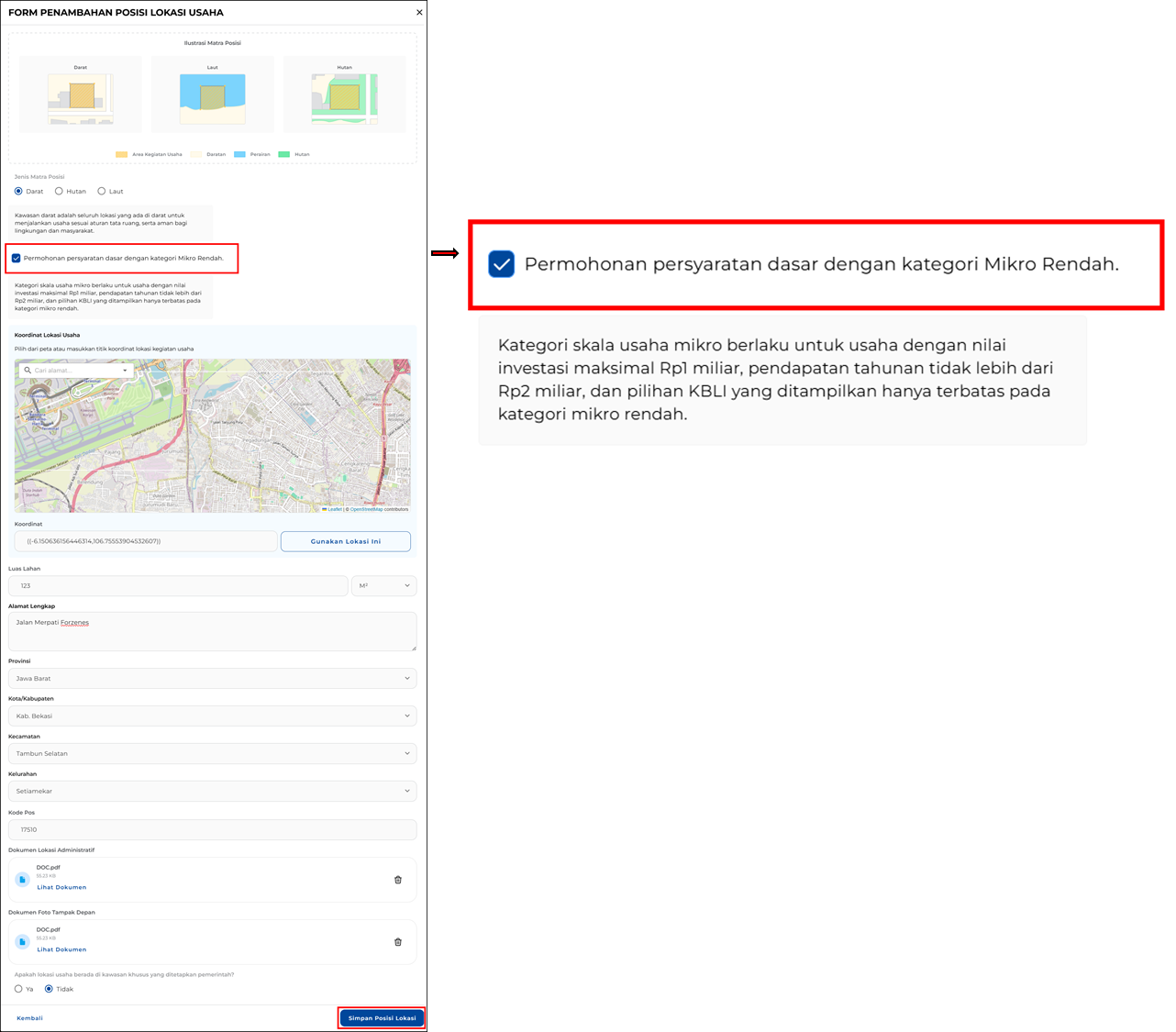The height and width of the screenshot is (1032, 1176).
Task: Click the magnifier icon in map search
Action: pyautogui.click(x=28, y=371)
